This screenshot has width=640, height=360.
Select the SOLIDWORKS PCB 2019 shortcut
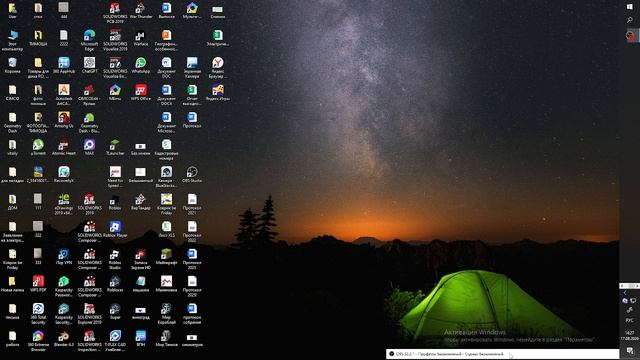click(x=115, y=13)
